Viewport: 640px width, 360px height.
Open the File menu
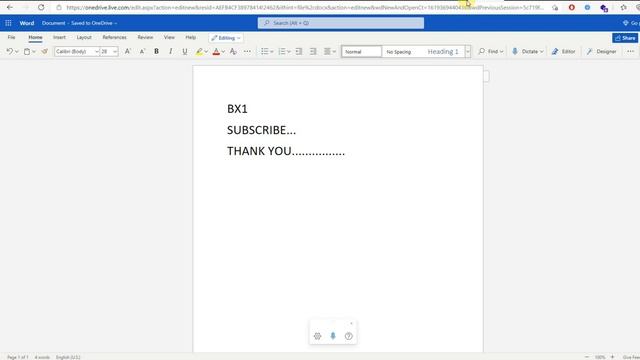[x=11, y=37]
